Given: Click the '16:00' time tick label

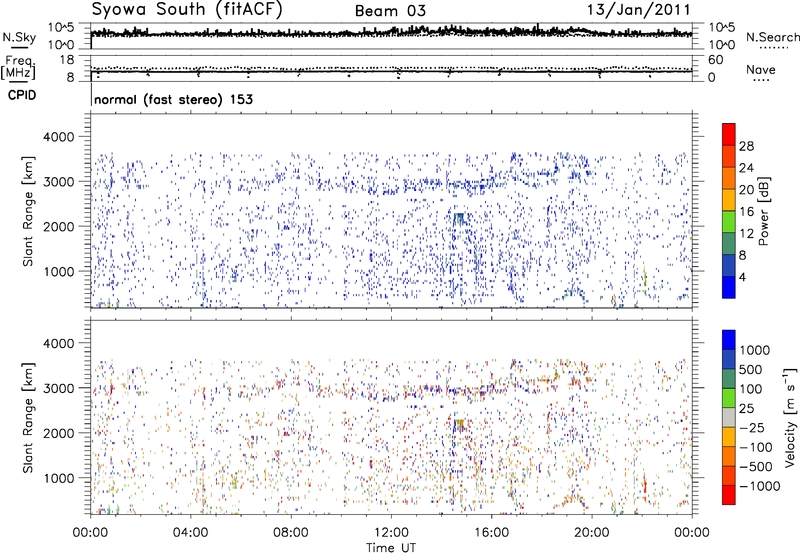Looking at the screenshot, I should point(491,532).
